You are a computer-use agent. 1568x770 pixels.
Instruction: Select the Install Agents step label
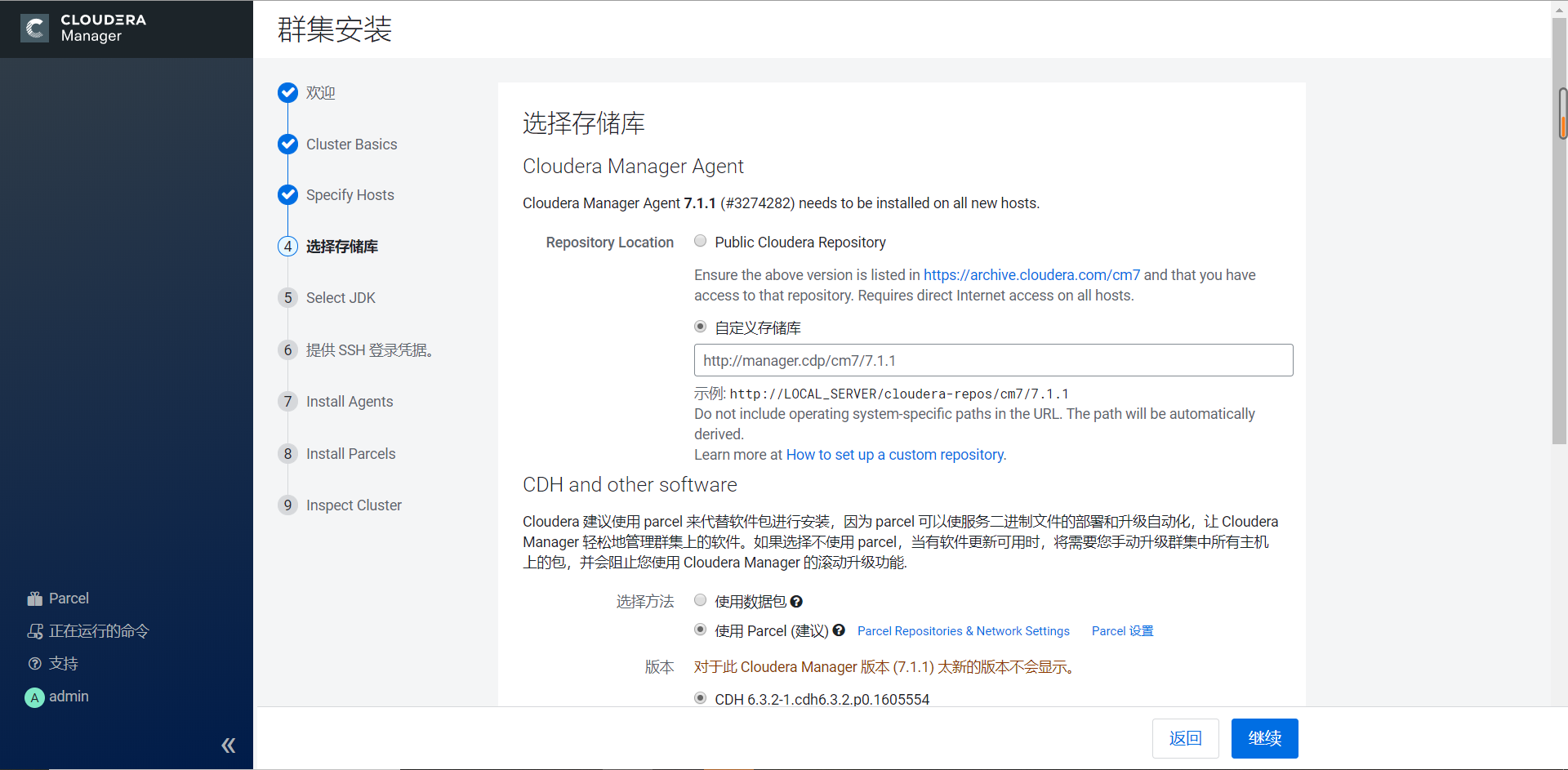click(350, 402)
